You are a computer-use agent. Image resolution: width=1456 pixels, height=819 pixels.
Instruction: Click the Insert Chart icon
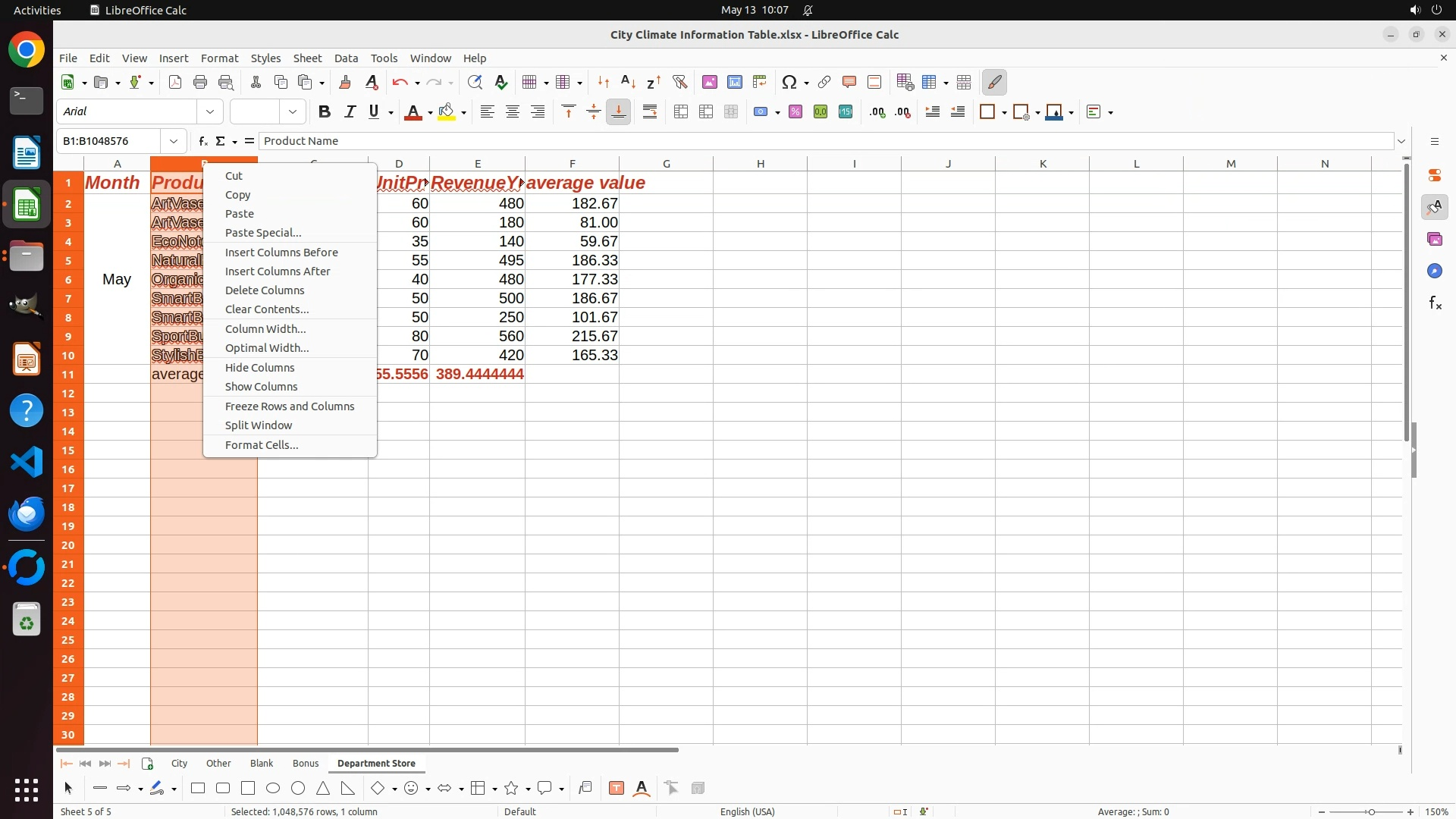coord(734,82)
